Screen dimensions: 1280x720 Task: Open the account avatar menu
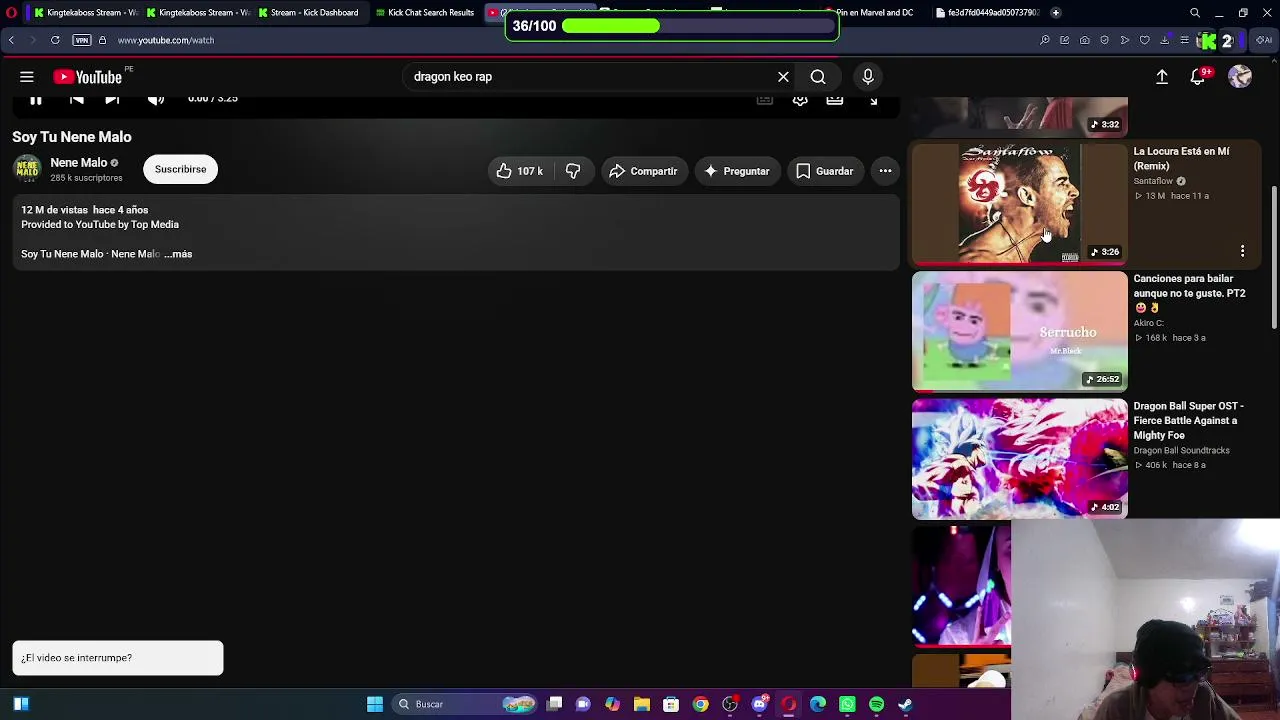pyautogui.click(x=1240, y=77)
